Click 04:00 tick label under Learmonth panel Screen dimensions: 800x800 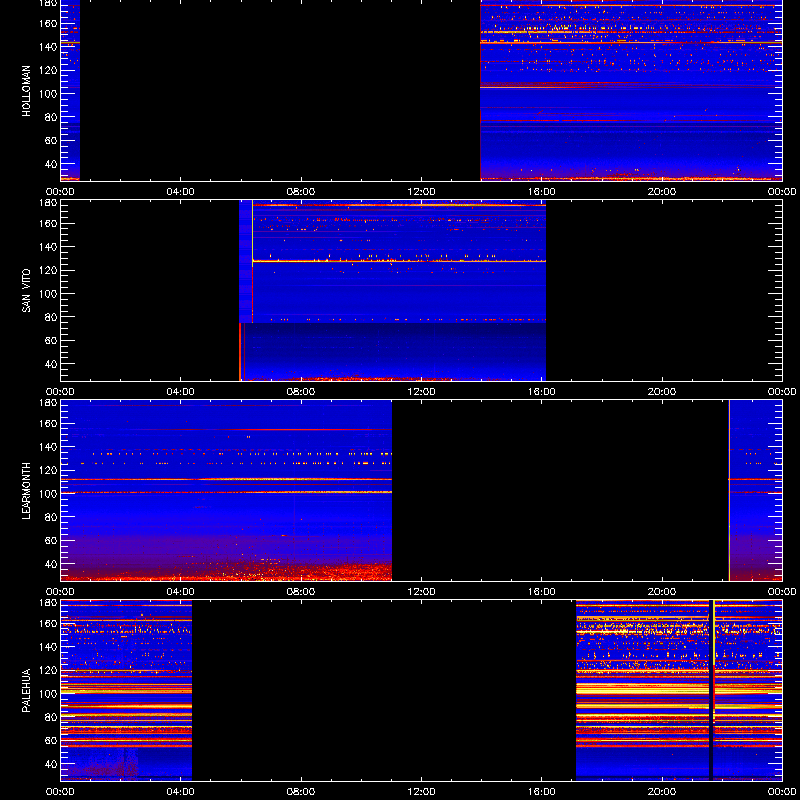click(x=181, y=592)
